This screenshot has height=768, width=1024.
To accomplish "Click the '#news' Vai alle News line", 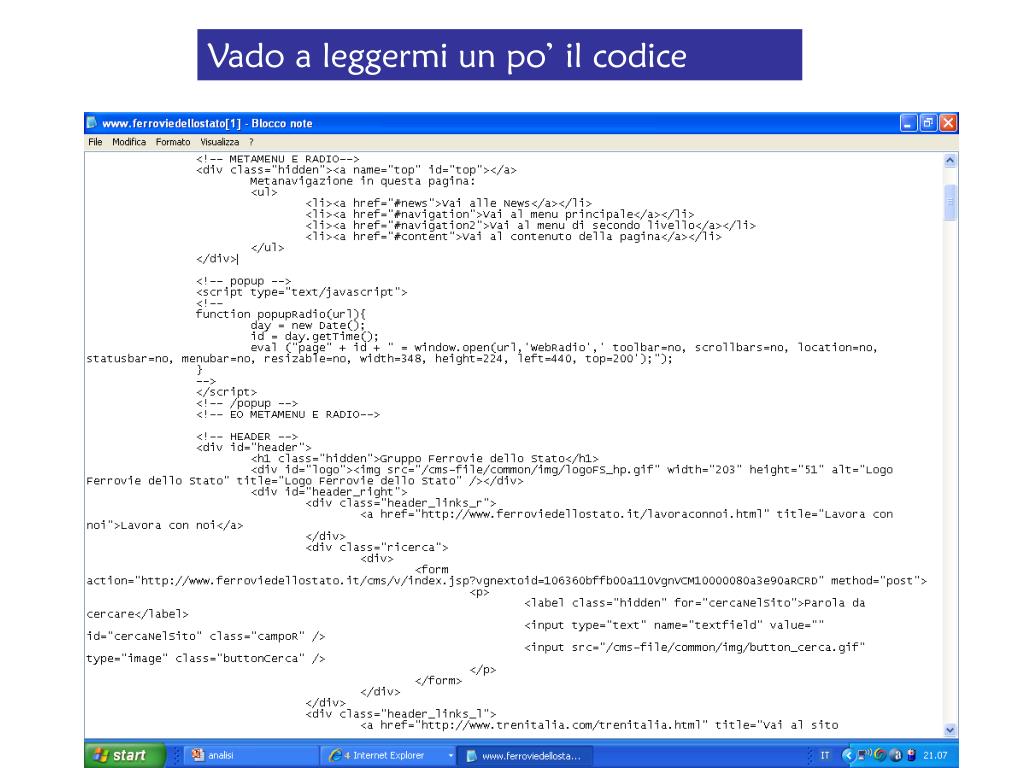I will [448, 203].
